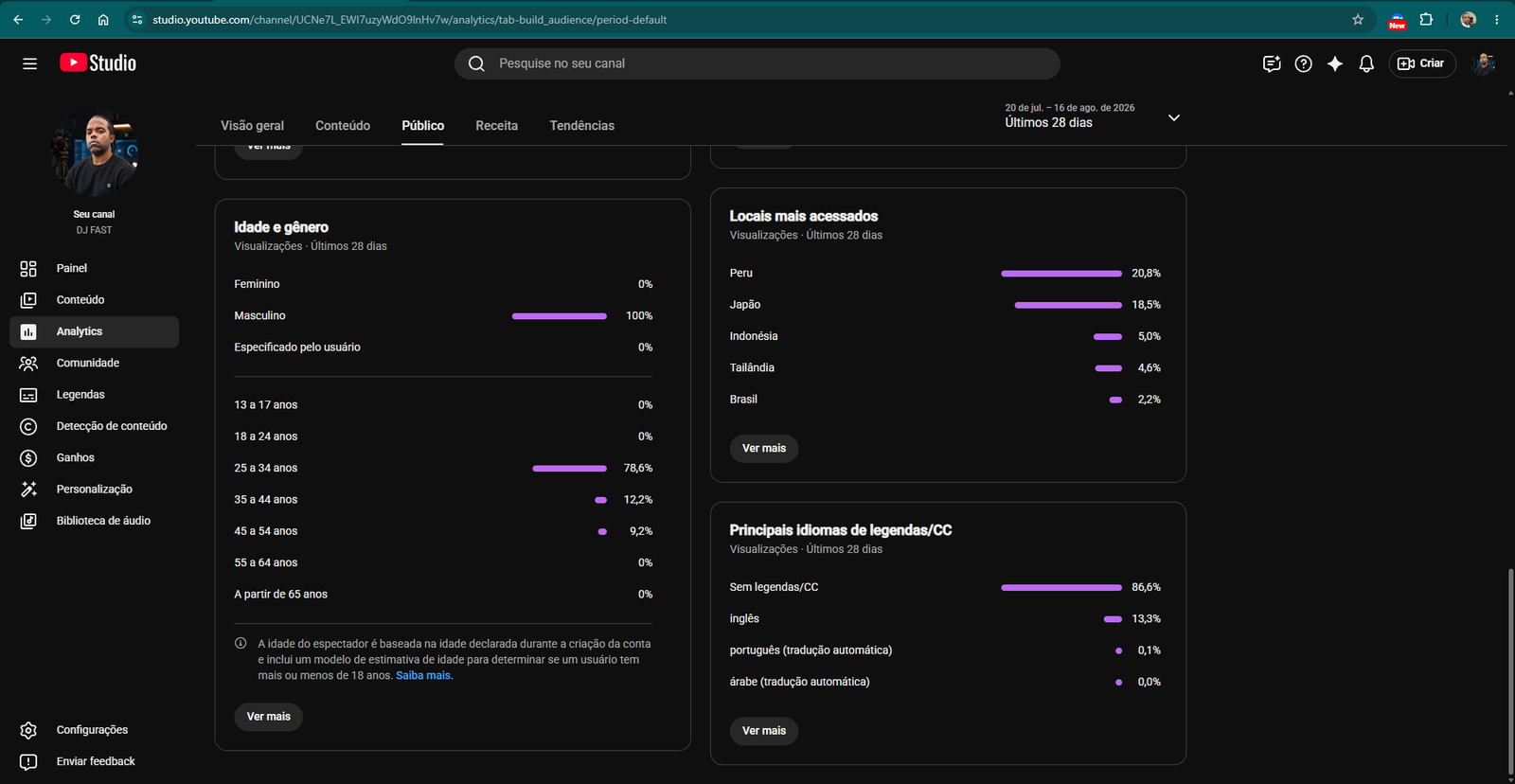The image size is (1515, 784).
Task: Open the Conteúdo analytics tab
Action: click(343, 126)
